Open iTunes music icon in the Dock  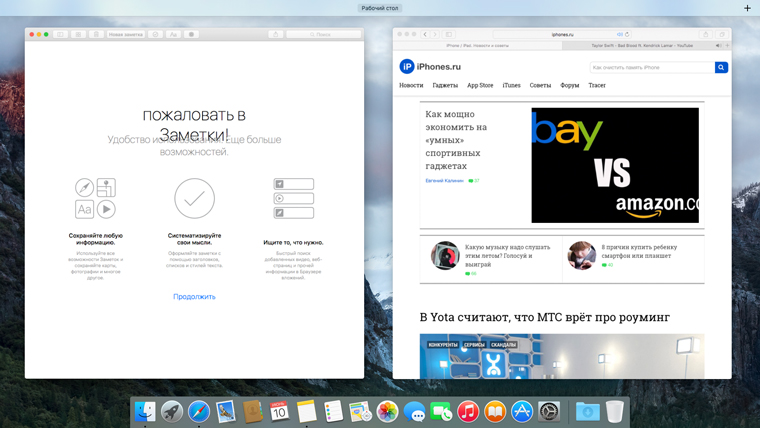(468, 412)
